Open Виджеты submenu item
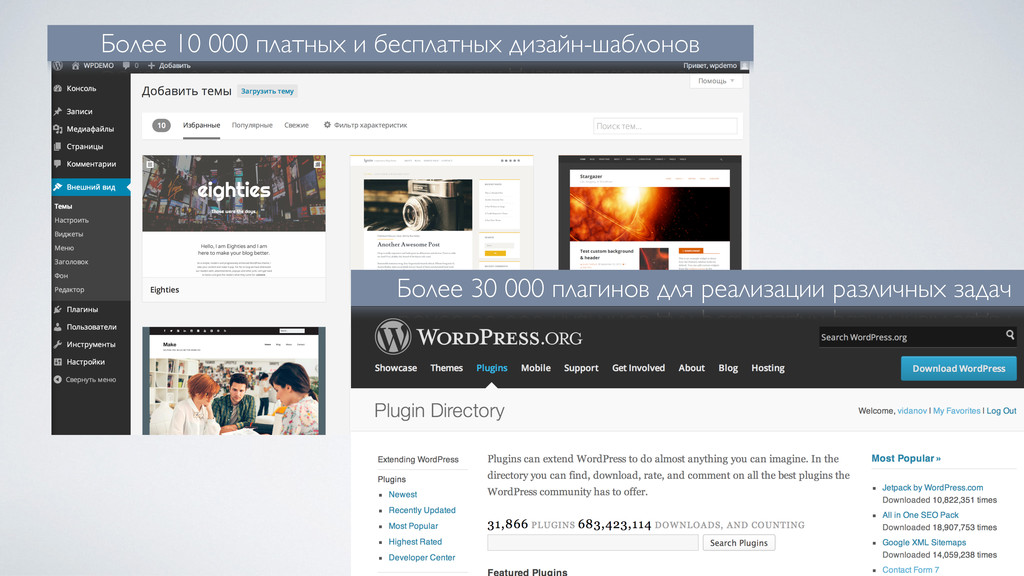The height and width of the screenshot is (576, 1024). point(69,234)
